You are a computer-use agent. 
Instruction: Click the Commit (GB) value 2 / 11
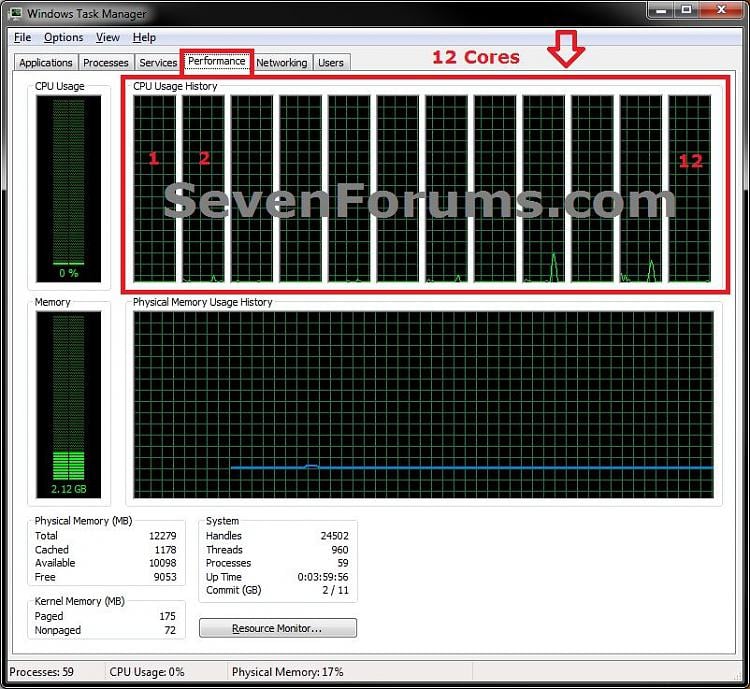coord(335,590)
